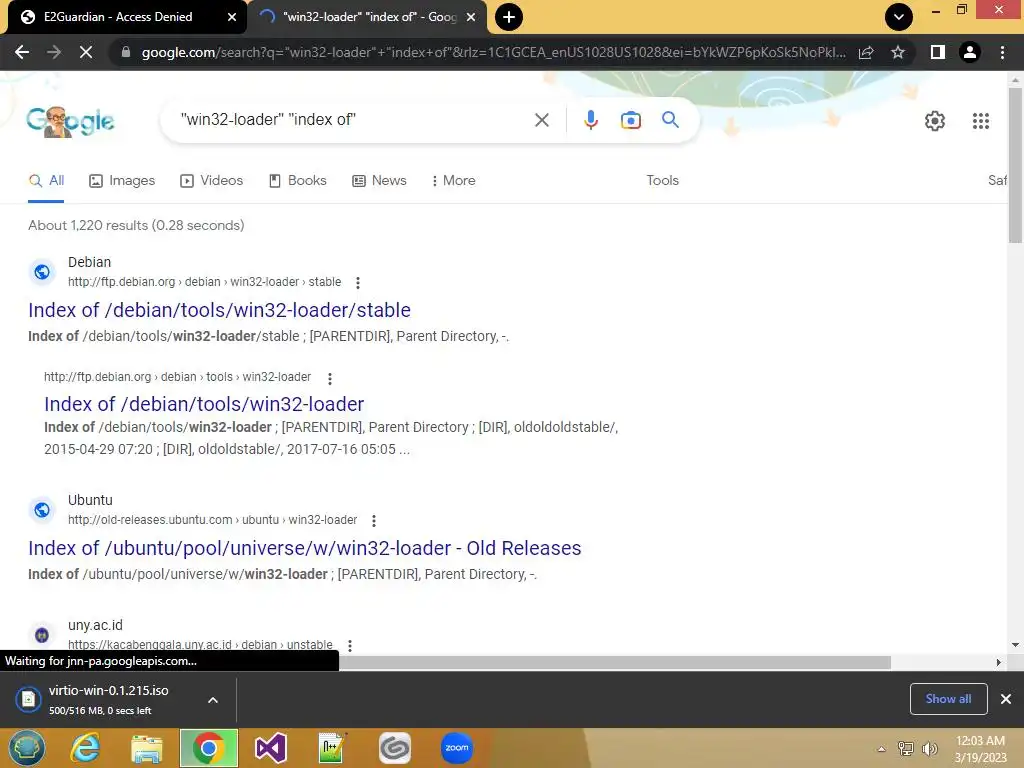Viewport: 1024px width, 768px height.
Task: Show all downloads
Action: [x=948, y=699]
